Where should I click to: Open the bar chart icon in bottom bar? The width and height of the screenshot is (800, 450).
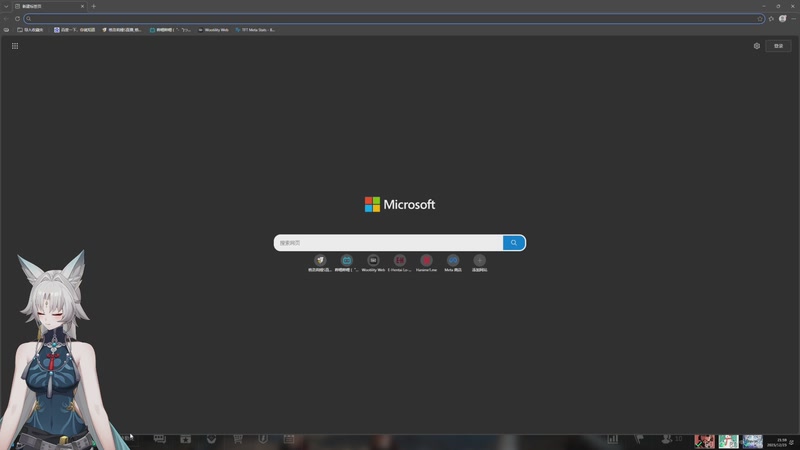[x=612, y=439]
